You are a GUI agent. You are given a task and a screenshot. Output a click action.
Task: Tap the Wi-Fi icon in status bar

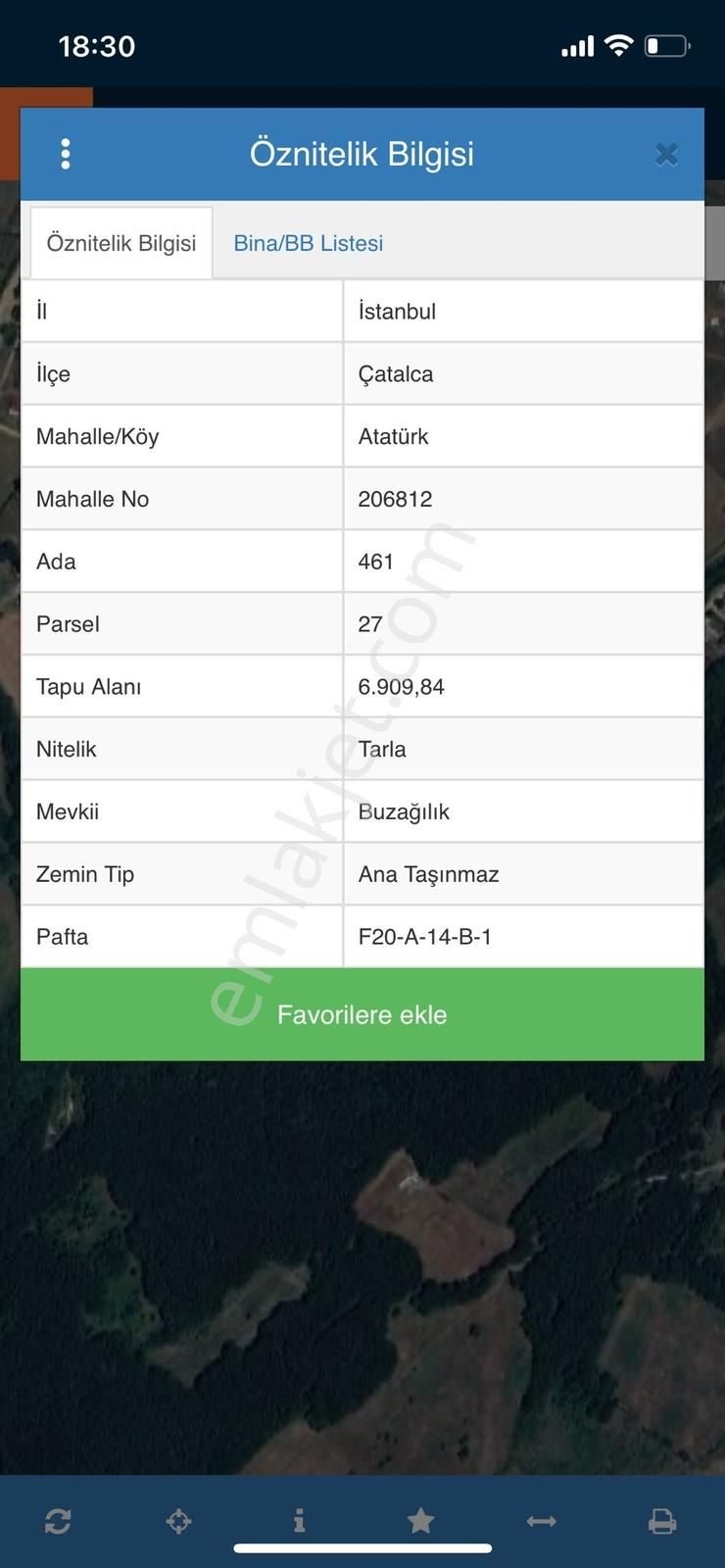(618, 45)
